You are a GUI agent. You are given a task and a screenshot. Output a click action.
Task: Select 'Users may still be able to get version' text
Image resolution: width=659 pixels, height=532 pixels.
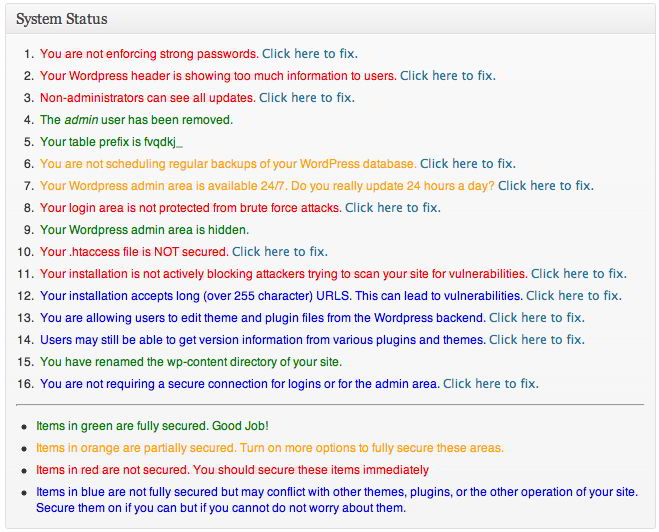(x=263, y=340)
